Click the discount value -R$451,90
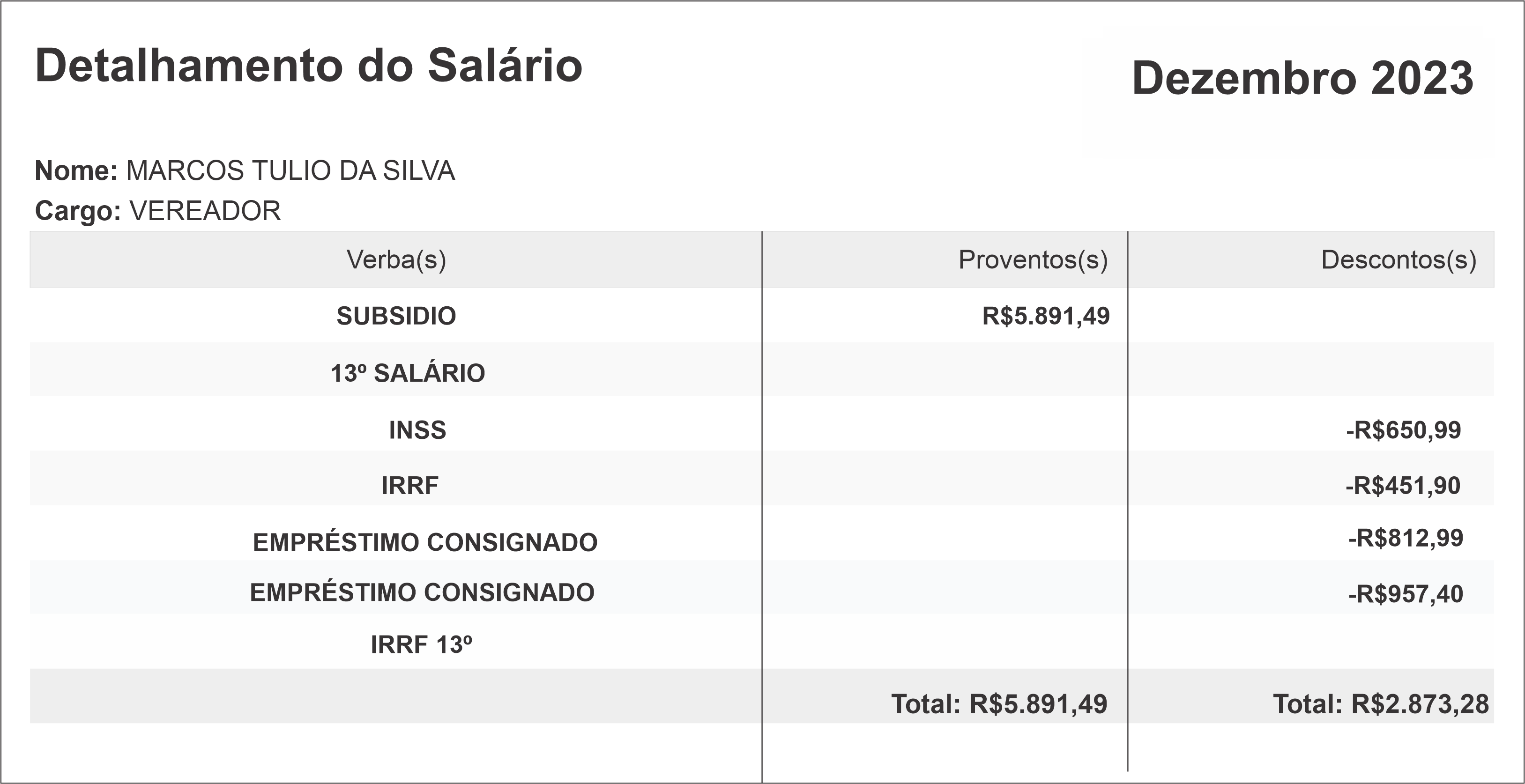 1402,486
